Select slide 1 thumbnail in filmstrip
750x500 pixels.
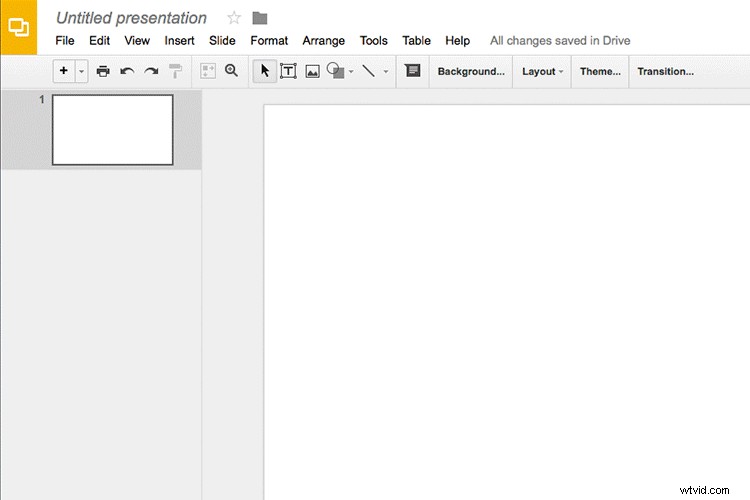click(x=113, y=130)
